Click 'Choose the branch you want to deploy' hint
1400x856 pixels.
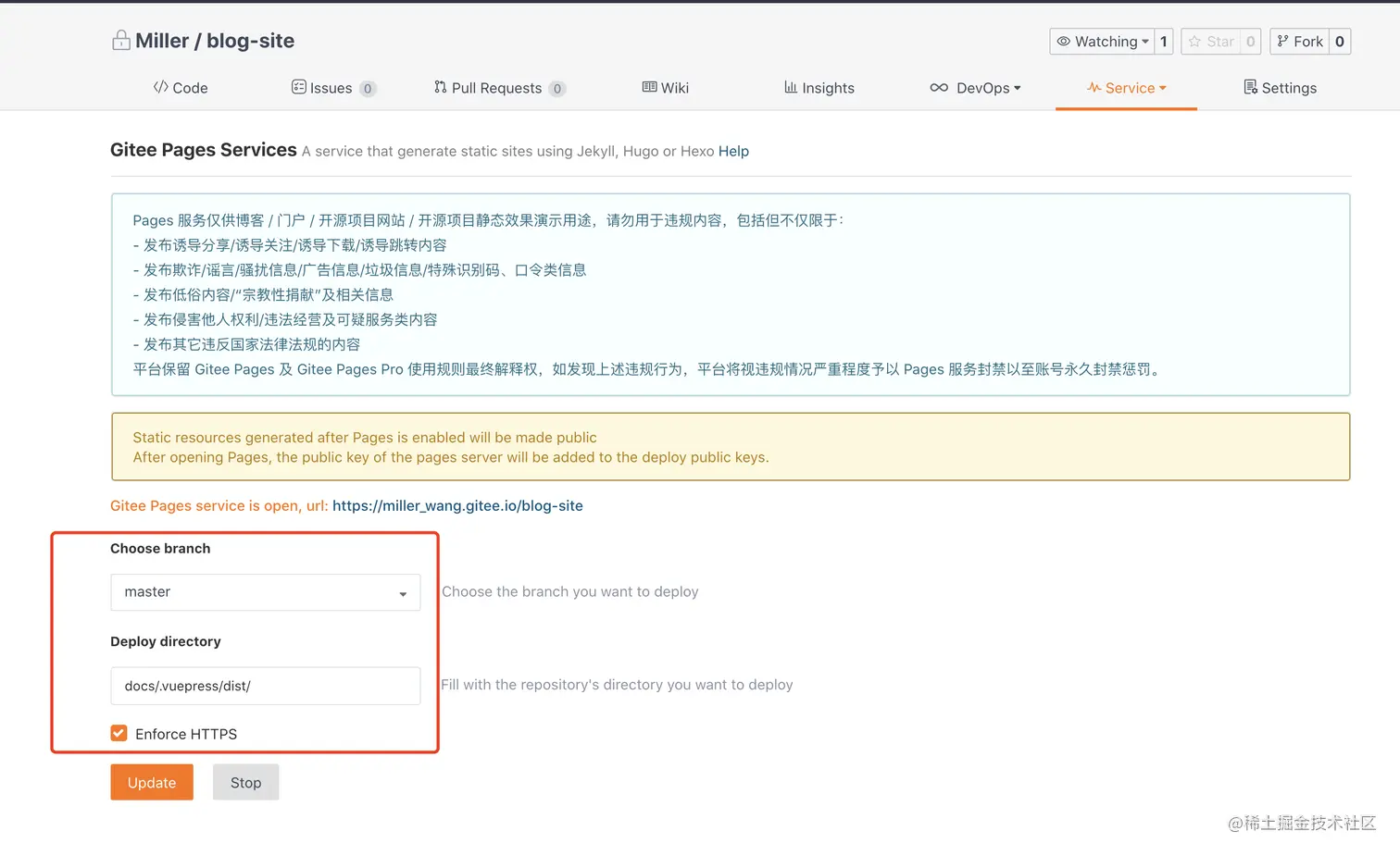pos(570,591)
